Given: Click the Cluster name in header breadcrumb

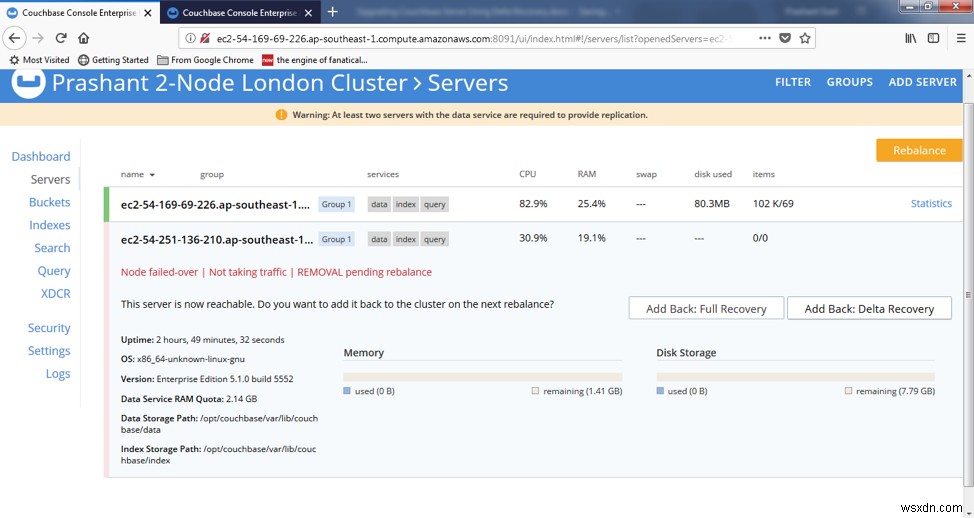Looking at the screenshot, I should coord(230,83).
